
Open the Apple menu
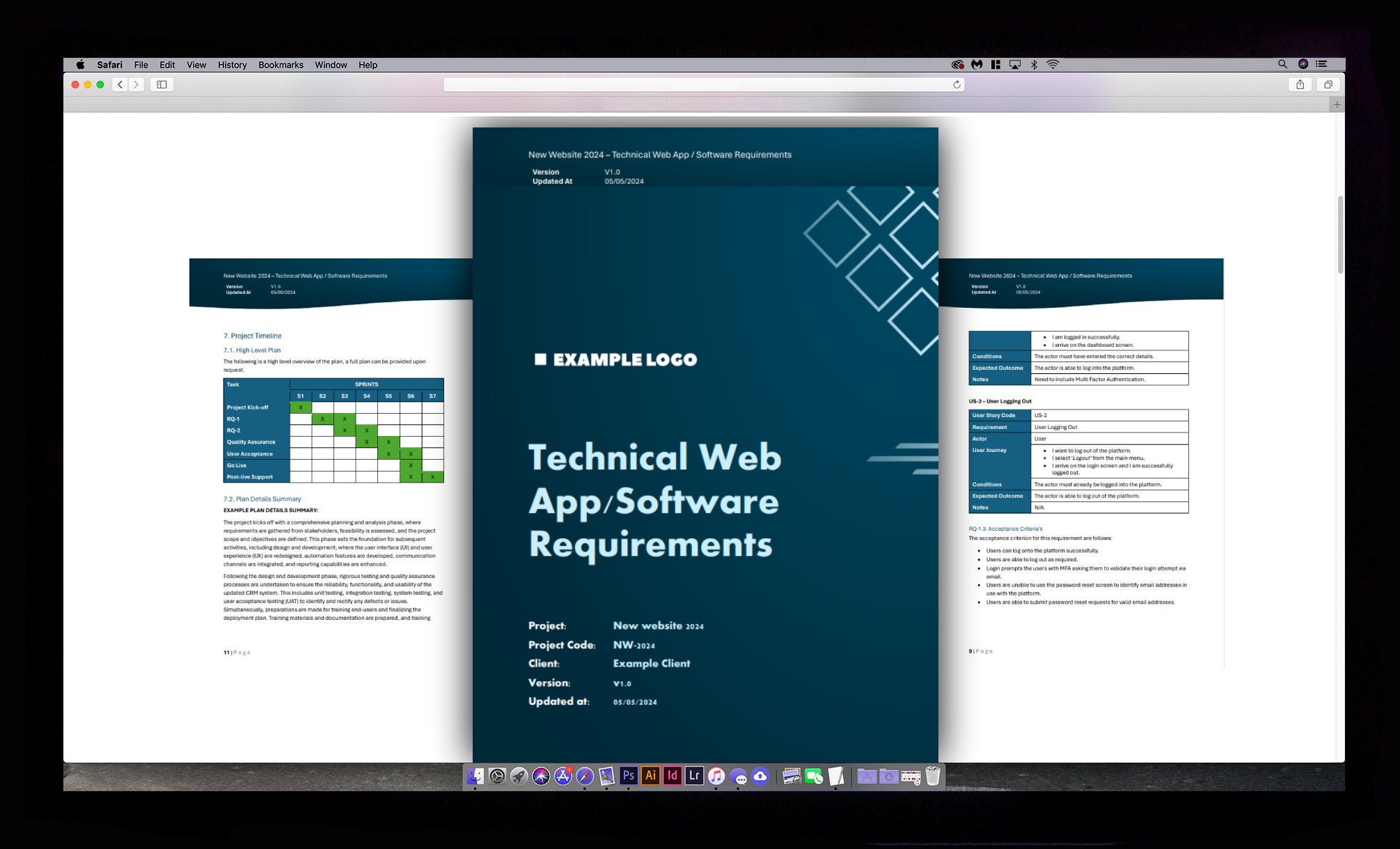pyautogui.click(x=81, y=64)
